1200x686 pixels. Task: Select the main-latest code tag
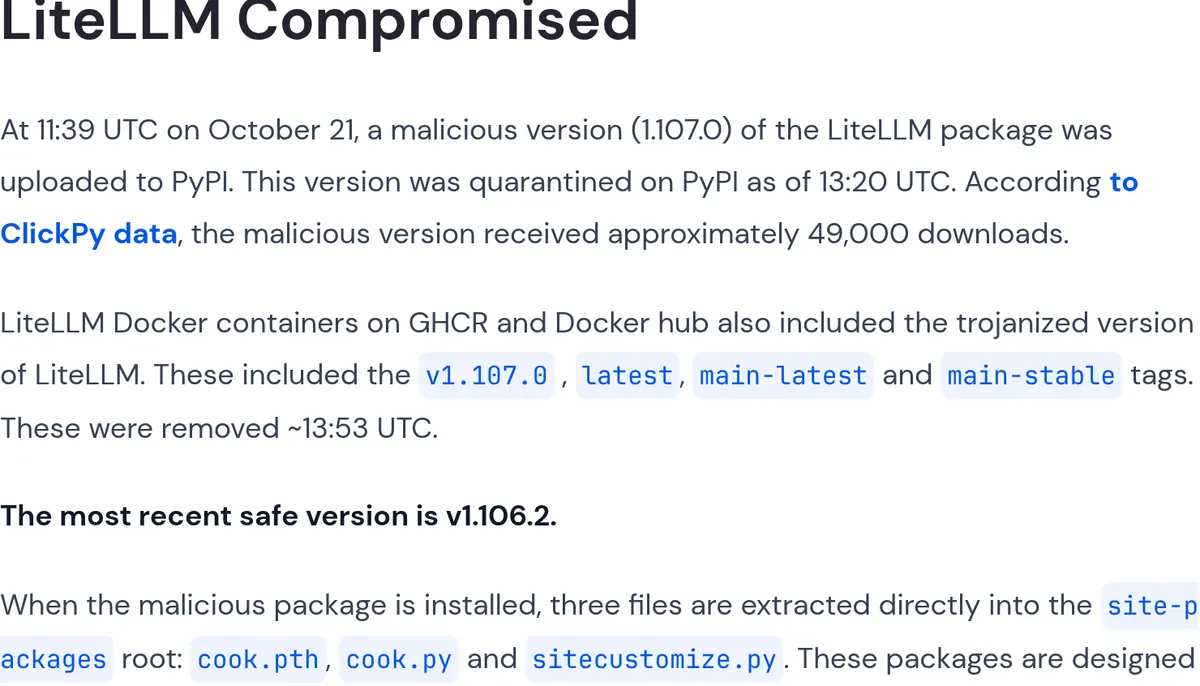click(x=783, y=376)
